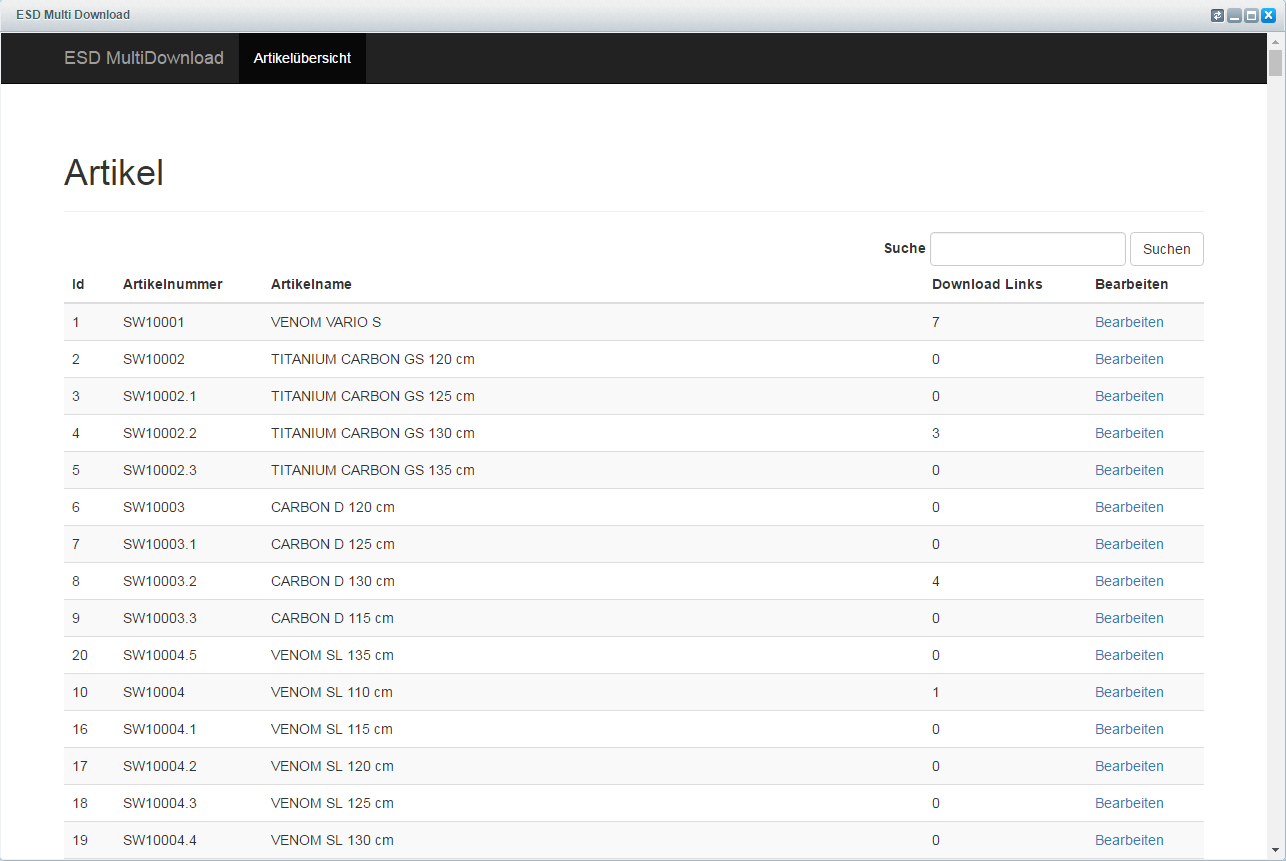This screenshot has height=861, width=1286.
Task: Click Id 19 in the table
Action: 80,840
